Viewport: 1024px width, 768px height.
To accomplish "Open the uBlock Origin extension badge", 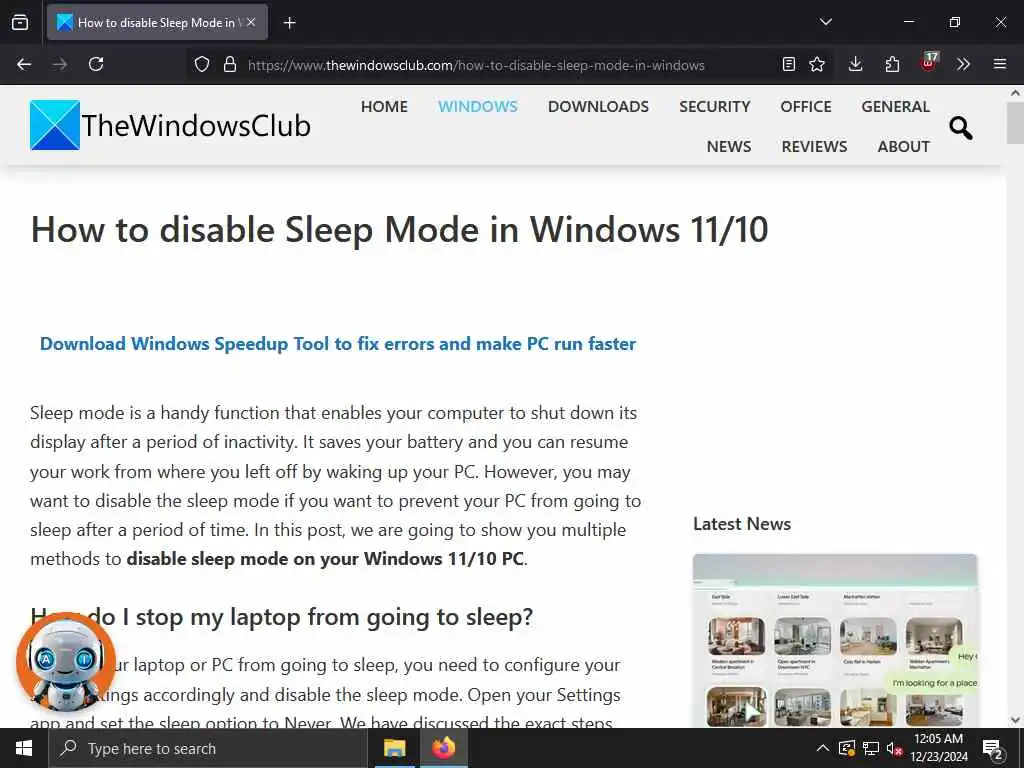I will pos(929,63).
